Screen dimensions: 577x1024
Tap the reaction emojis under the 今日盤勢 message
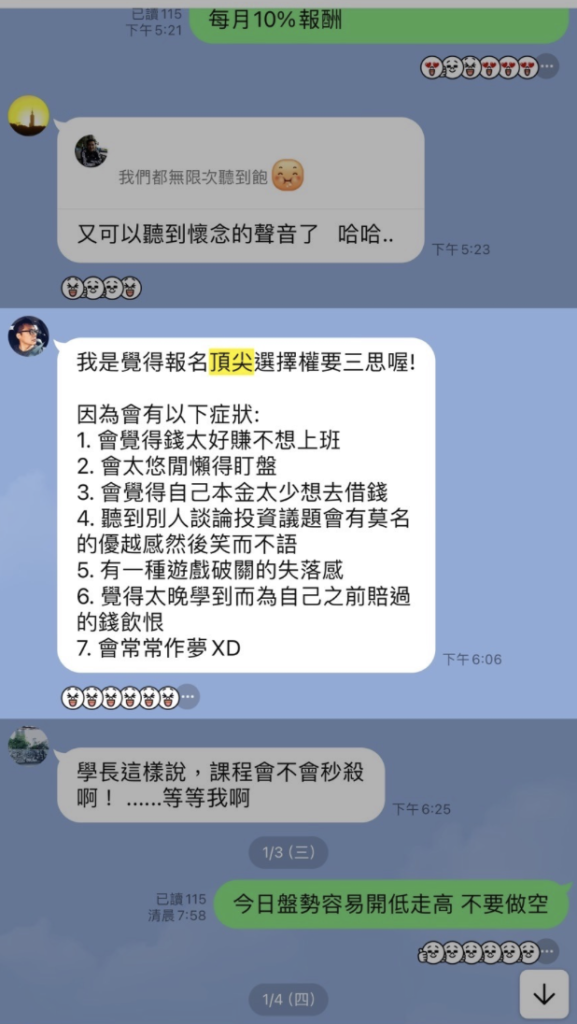pos(480,952)
